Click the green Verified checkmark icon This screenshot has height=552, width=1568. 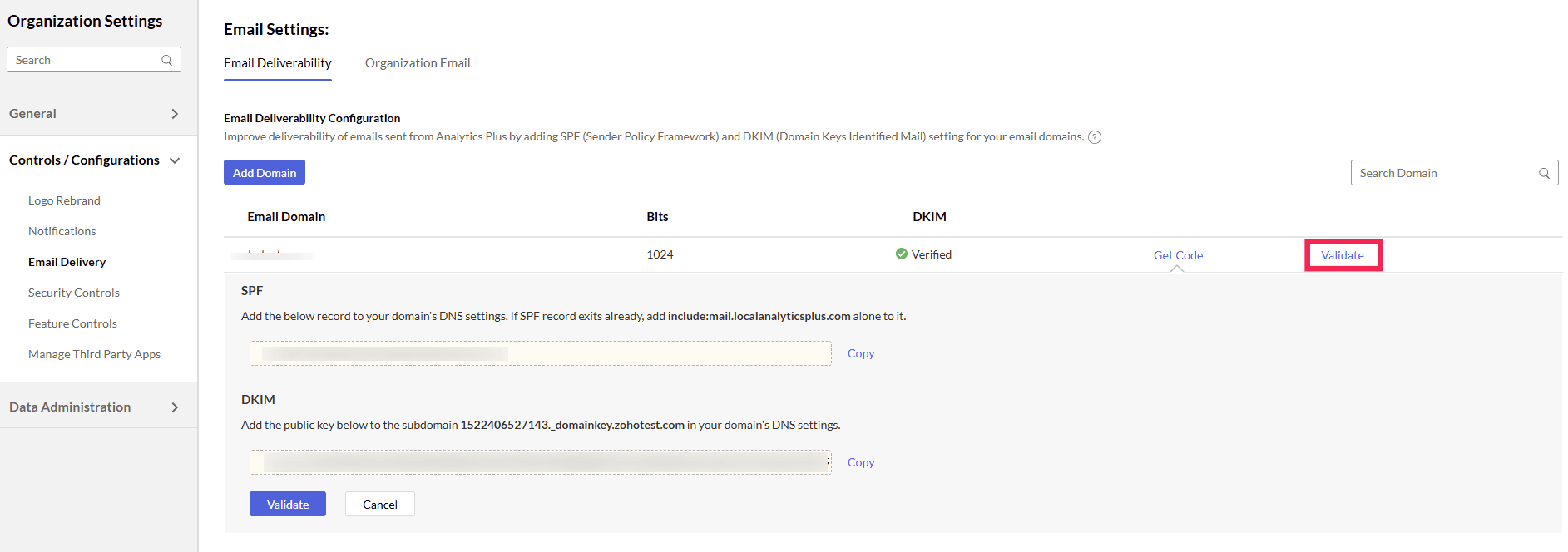click(x=901, y=254)
